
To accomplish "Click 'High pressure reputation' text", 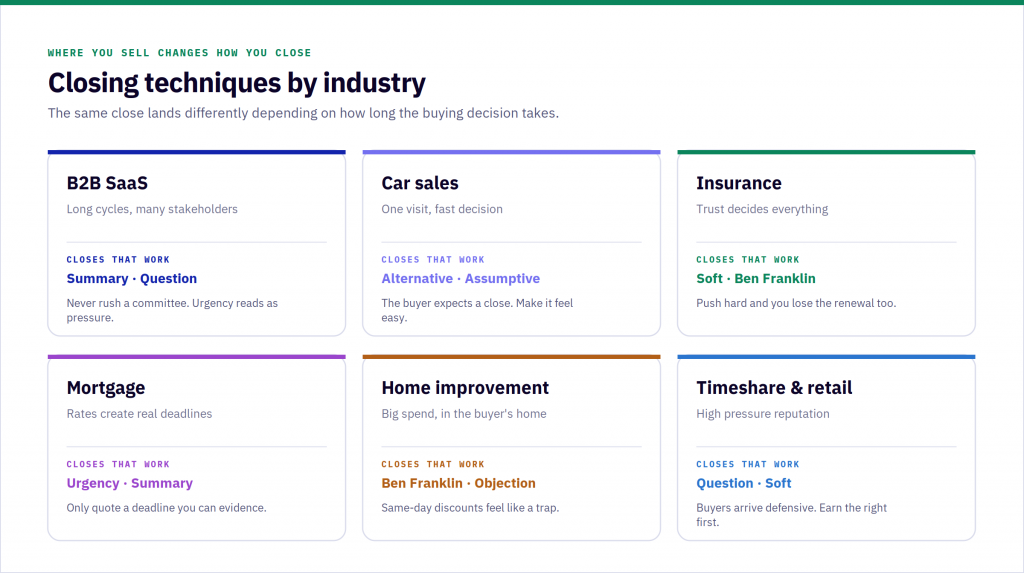I will point(763,414).
